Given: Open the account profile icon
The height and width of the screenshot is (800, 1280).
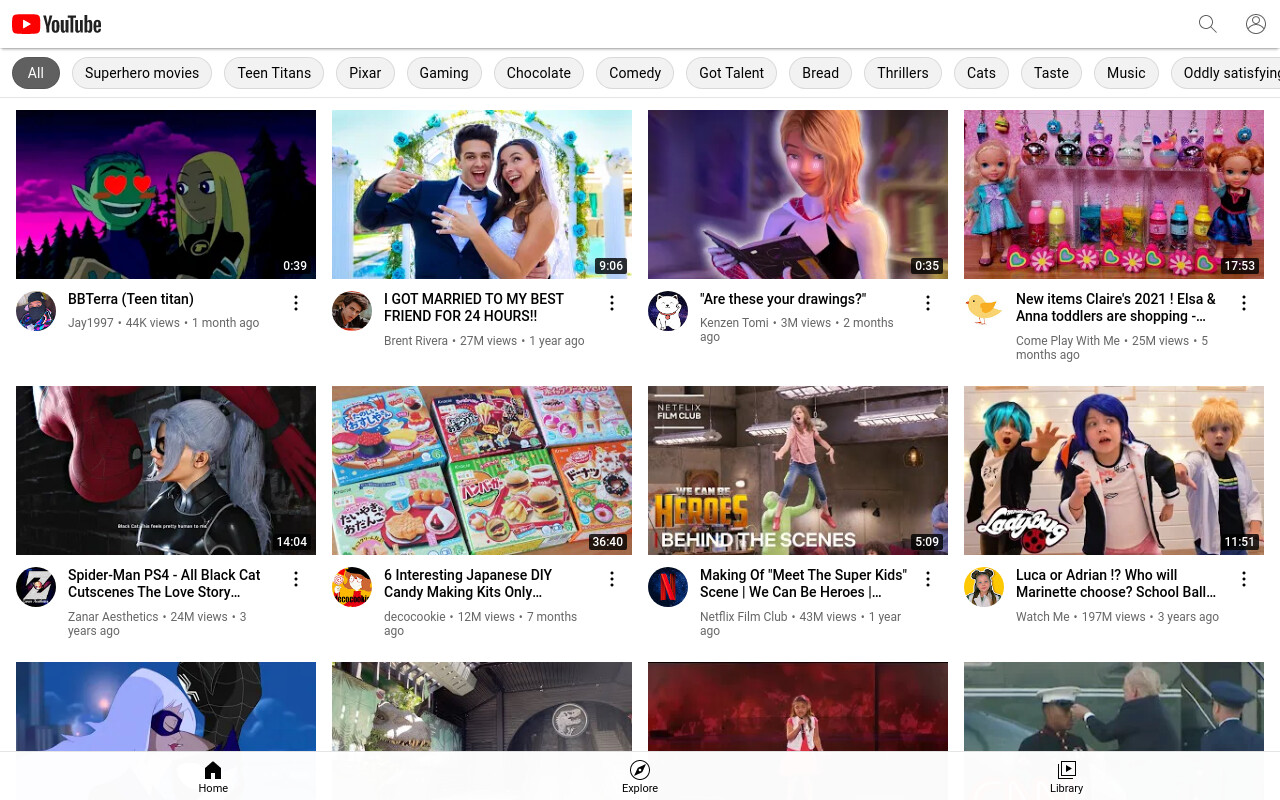Looking at the screenshot, I should tap(1256, 24).
